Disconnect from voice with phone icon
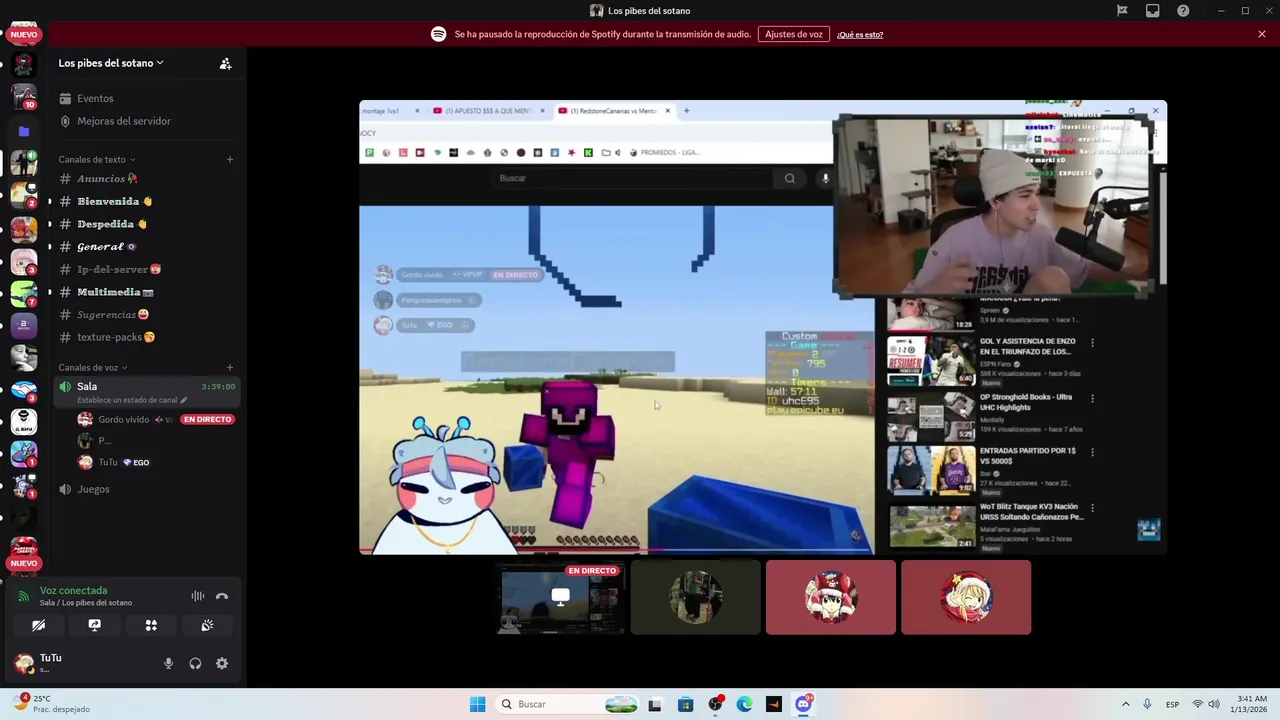 (x=222, y=596)
